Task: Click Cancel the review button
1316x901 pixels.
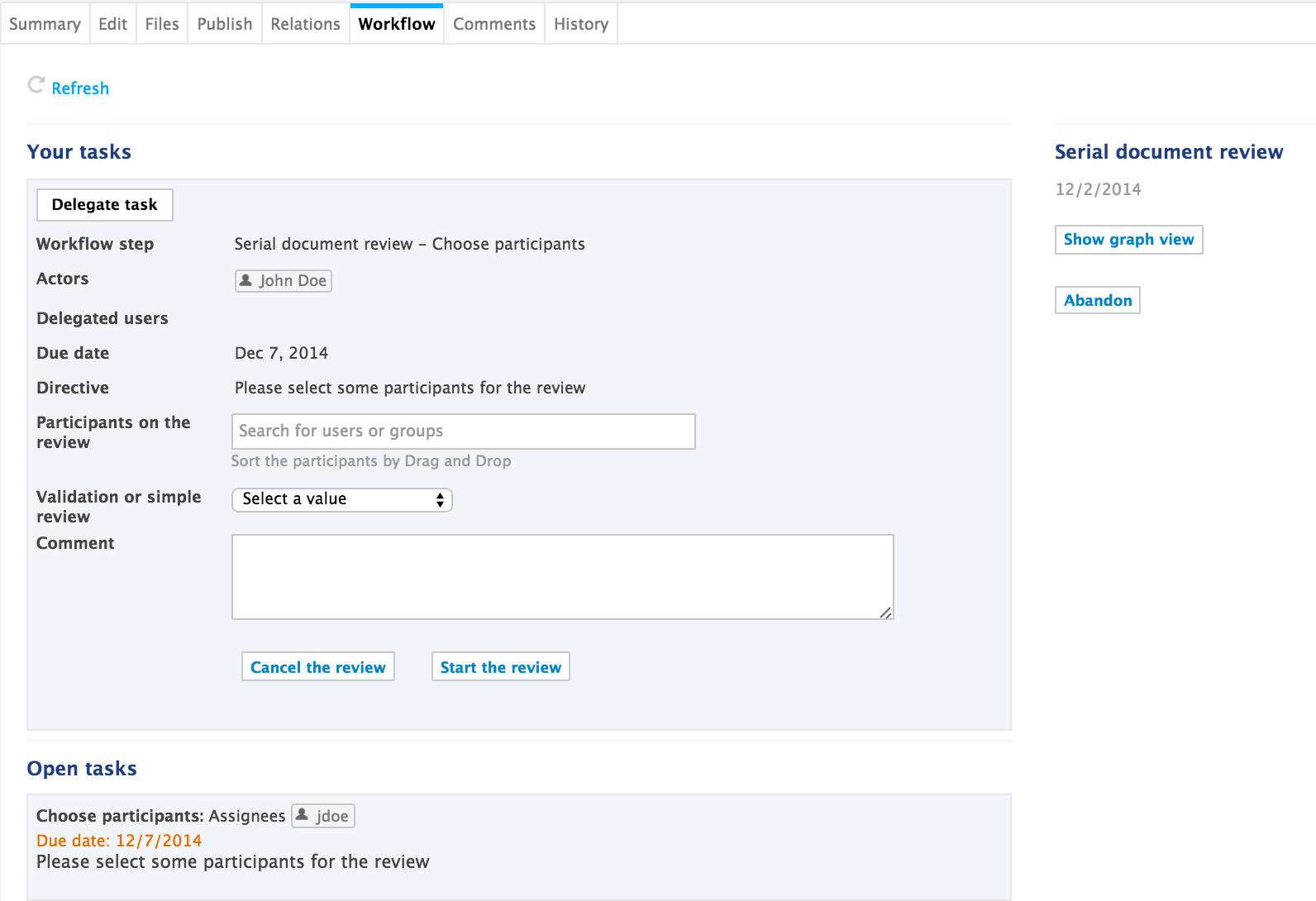Action: point(318,667)
